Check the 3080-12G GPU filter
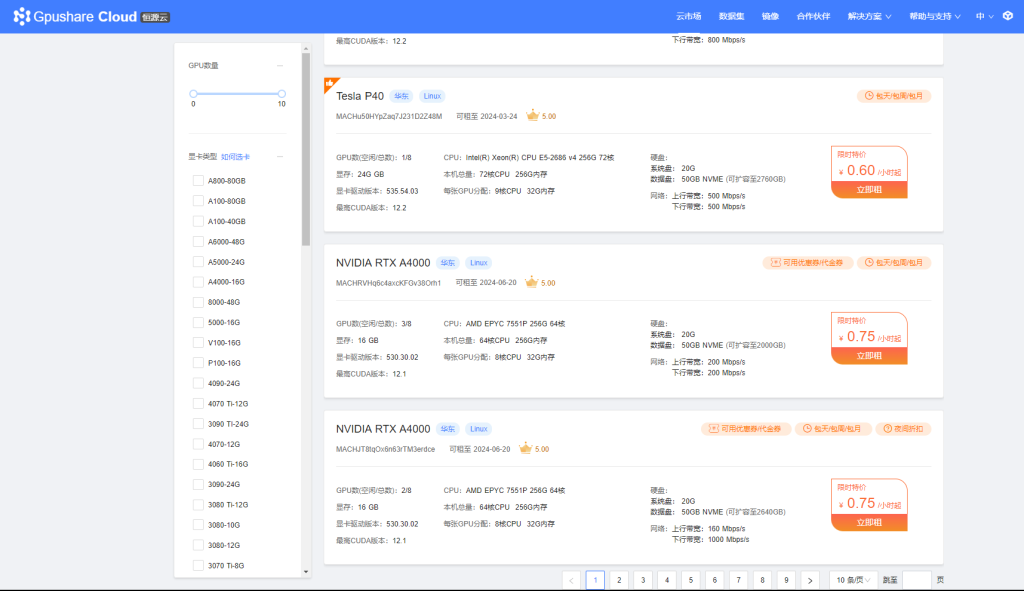This screenshot has height=591, width=1024. [x=198, y=545]
